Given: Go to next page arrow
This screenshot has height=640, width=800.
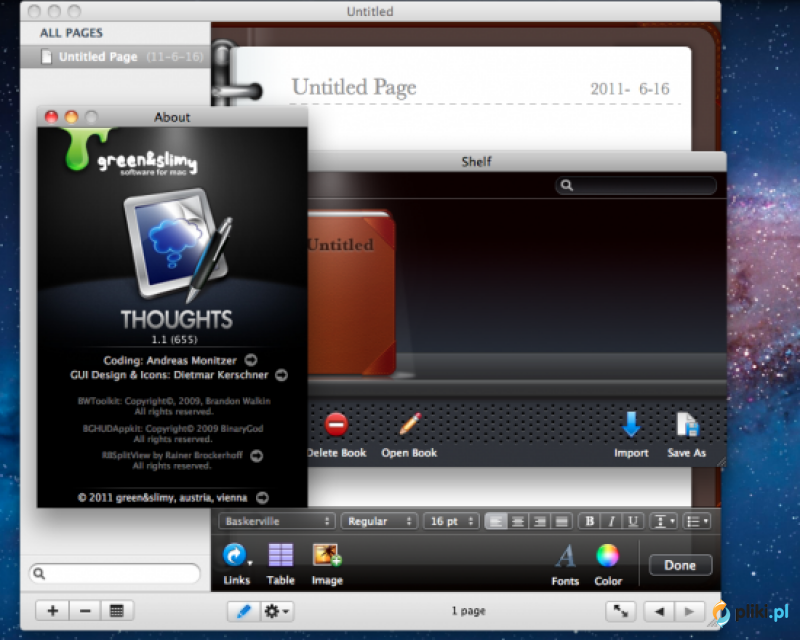Looking at the screenshot, I should tap(689, 611).
